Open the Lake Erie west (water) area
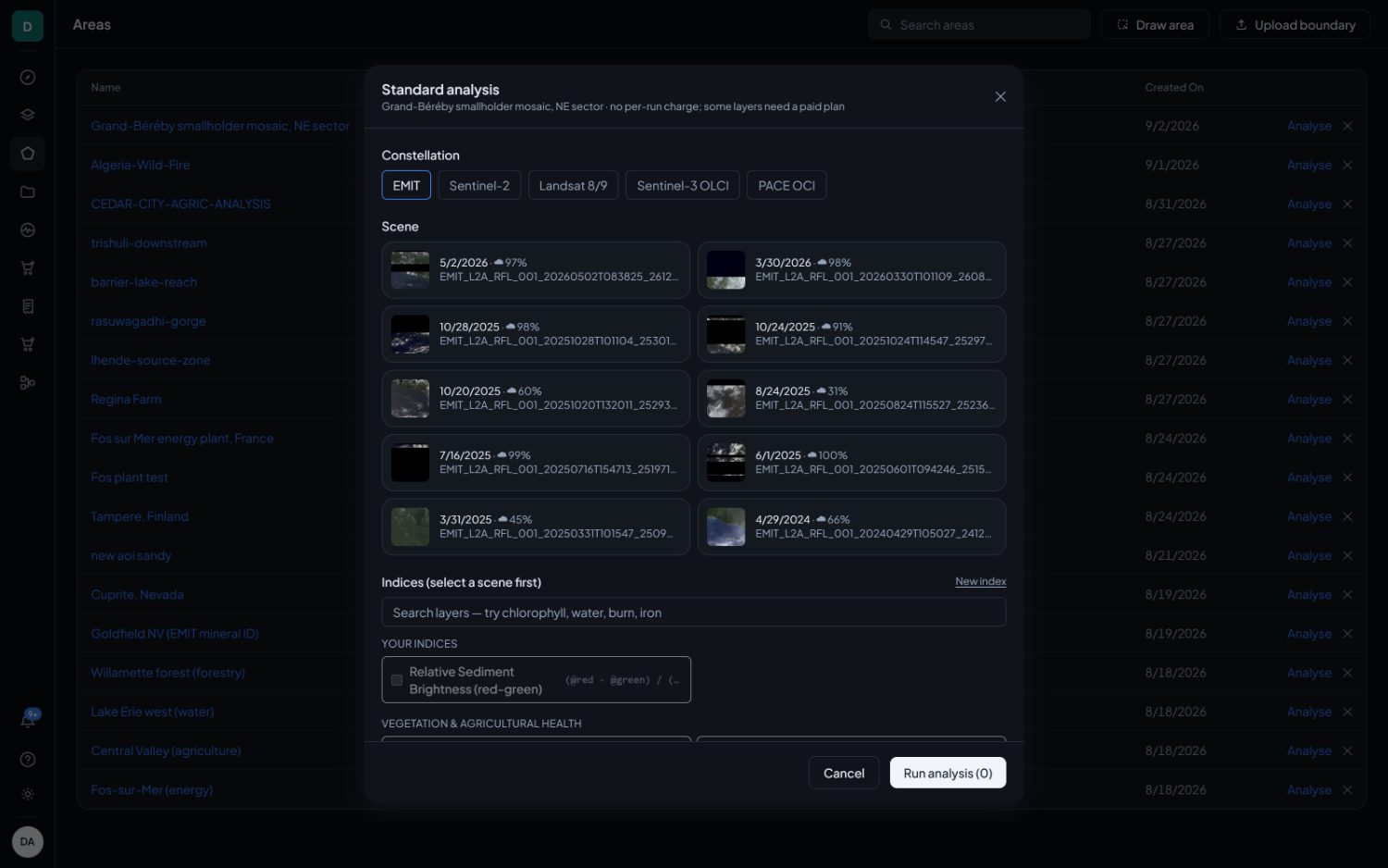Image resolution: width=1388 pixels, height=868 pixels. [x=152, y=712]
